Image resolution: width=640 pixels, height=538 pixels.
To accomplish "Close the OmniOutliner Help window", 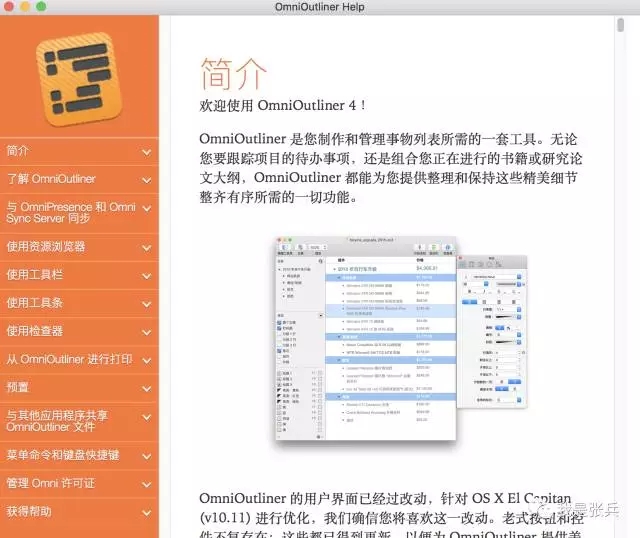I will tap(9, 7).
